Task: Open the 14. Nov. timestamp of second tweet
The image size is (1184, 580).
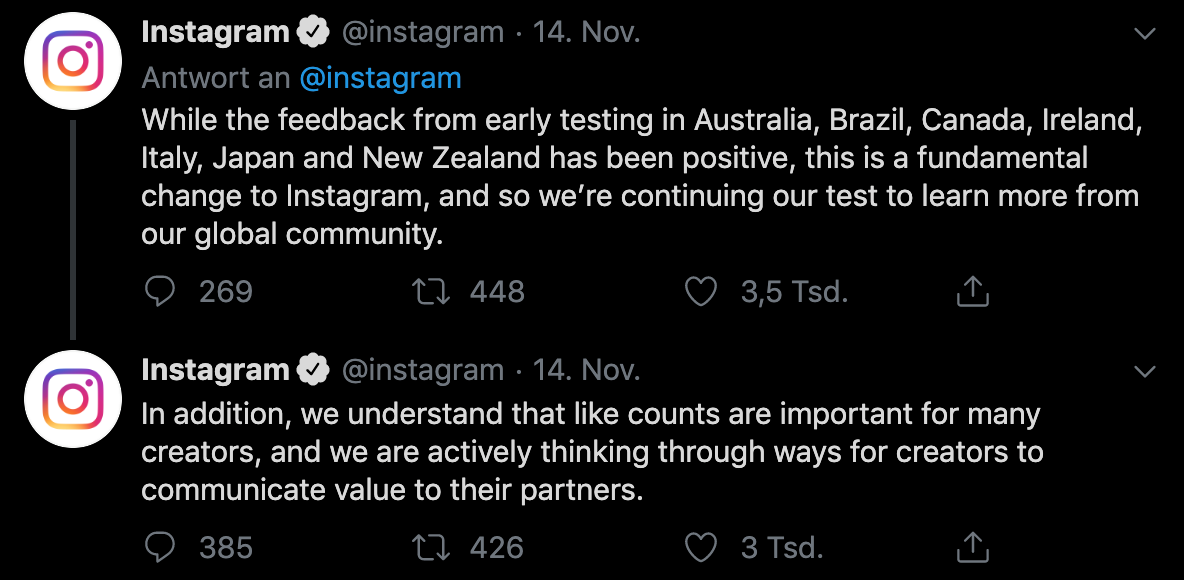Action: point(587,370)
